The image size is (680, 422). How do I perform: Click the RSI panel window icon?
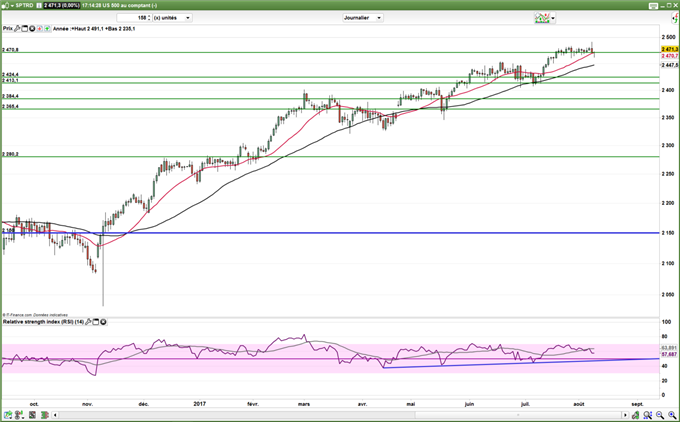coord(96,322)
